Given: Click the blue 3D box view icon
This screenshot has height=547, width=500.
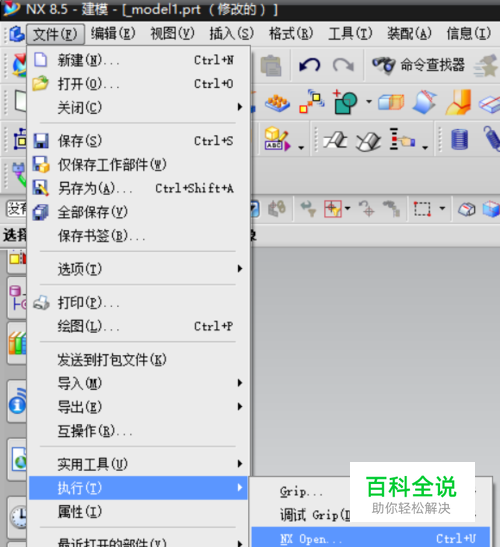Looking at the screenshot, I should tap(491, 209).
